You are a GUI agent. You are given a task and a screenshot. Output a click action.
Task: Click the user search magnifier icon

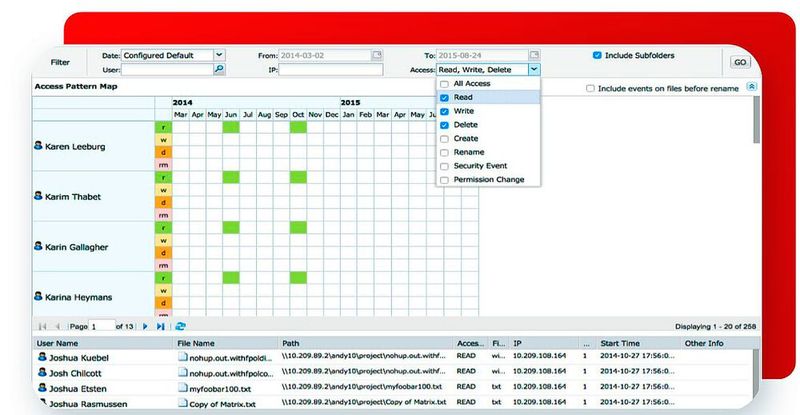coord(219,70)
